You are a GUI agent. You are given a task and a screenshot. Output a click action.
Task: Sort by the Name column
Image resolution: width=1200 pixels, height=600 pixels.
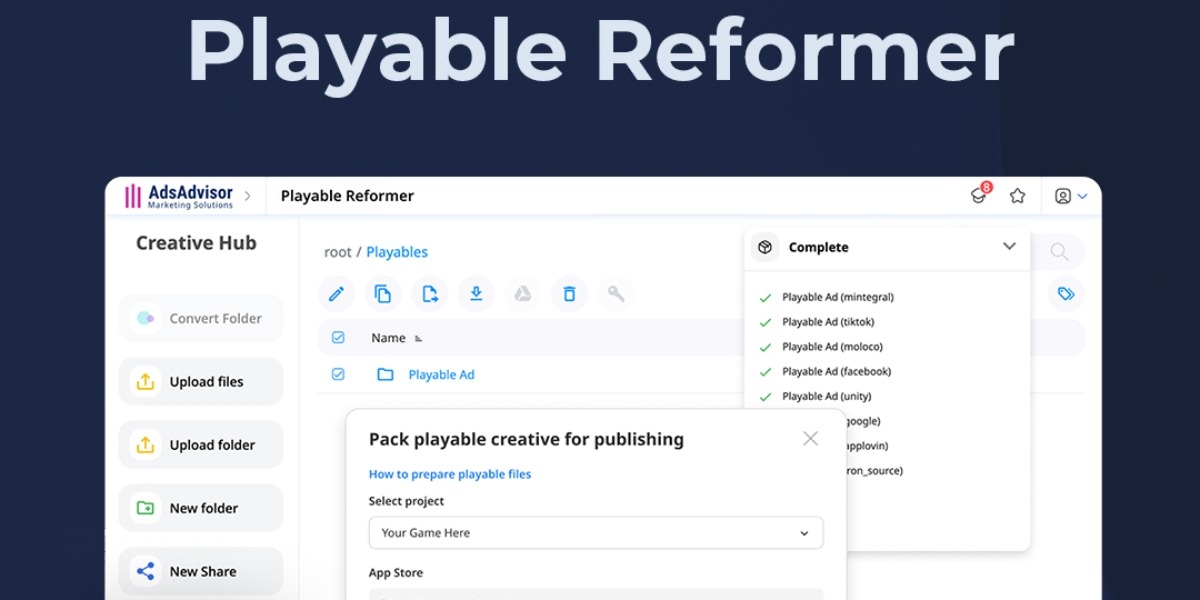pyautogui.click(x=397, y=338)
